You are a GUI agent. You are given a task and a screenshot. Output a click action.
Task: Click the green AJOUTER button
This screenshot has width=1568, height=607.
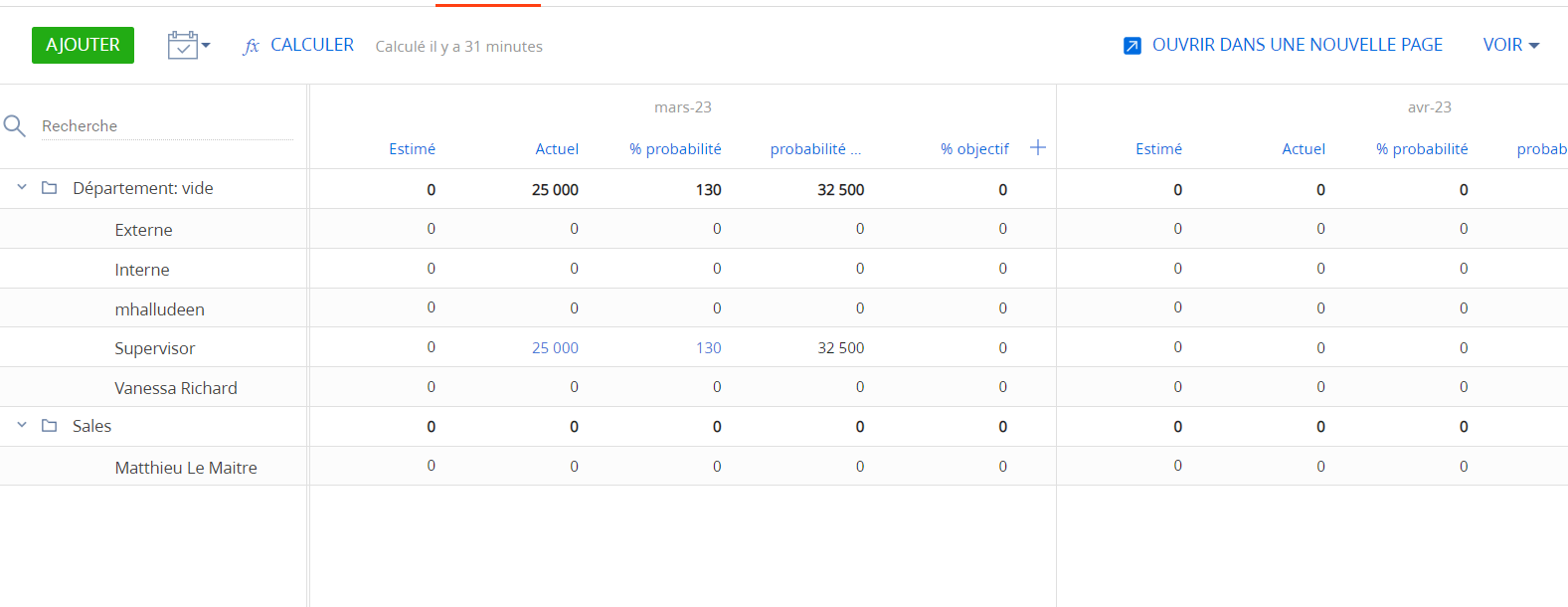(x=83, y=45)
